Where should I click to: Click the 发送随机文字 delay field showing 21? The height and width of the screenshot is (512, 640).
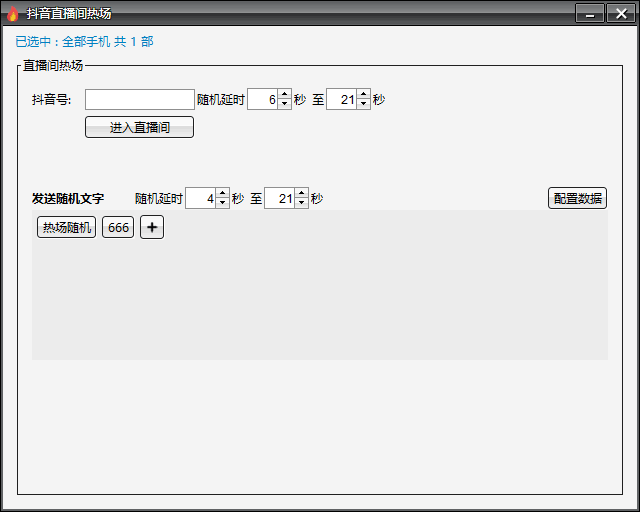tap(280, 198)
